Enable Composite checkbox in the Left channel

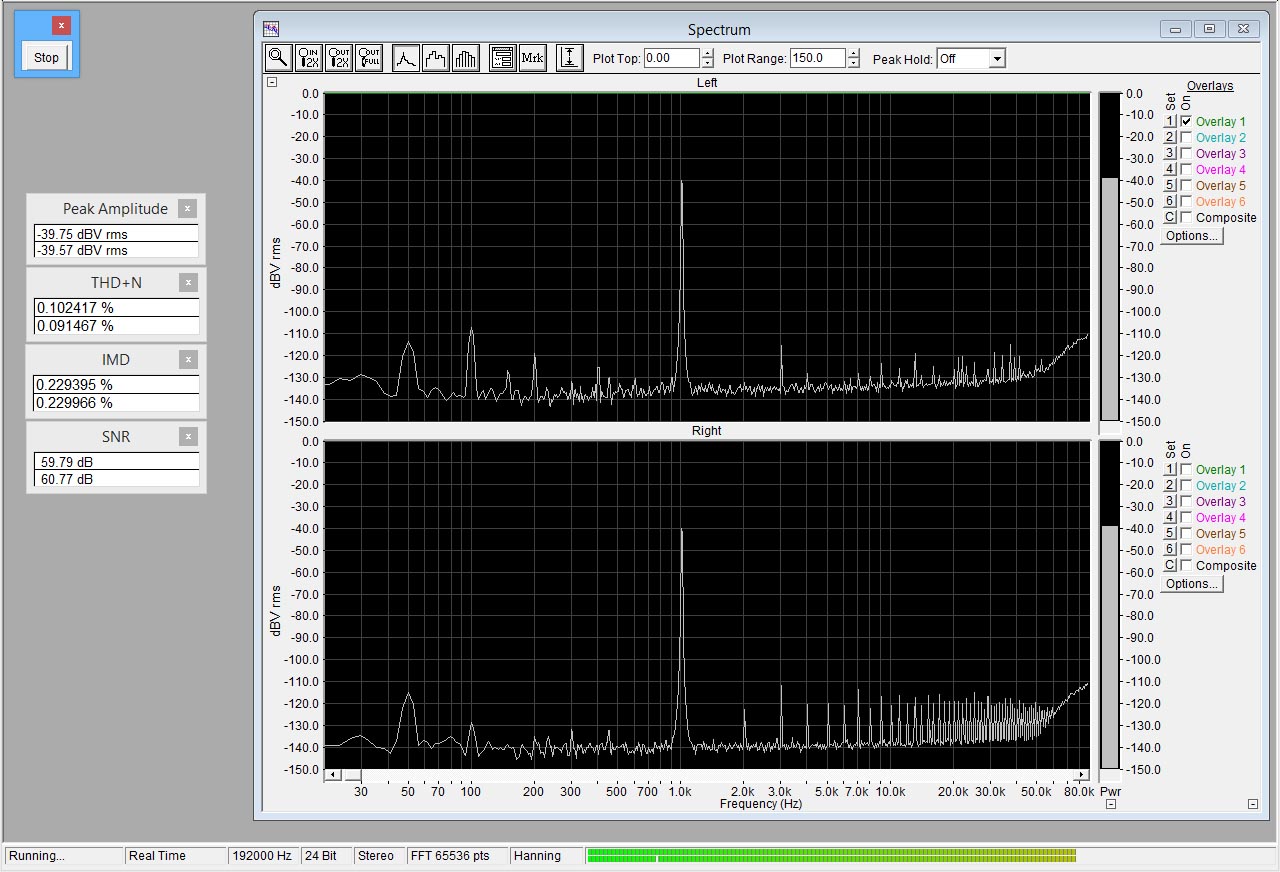point(1186,217)
